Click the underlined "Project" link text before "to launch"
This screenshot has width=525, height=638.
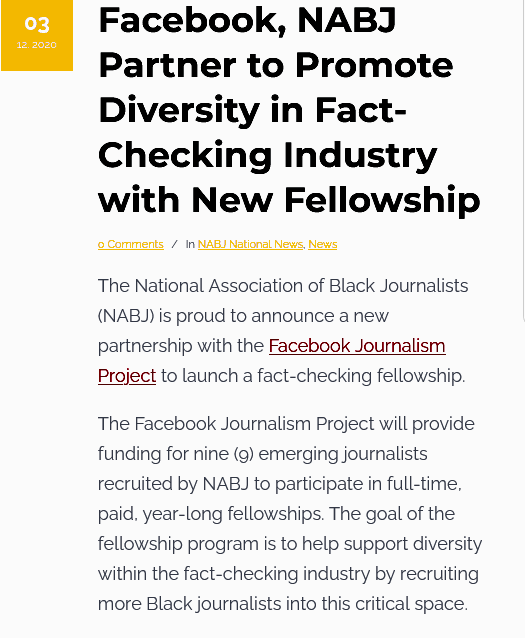point(127,376)
